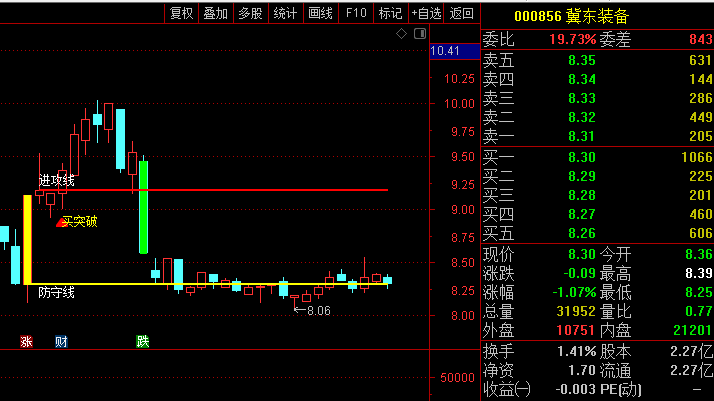Open F10 company information
Image resolution: width=714 pixels, height=401 pixels.
[356, 13]
